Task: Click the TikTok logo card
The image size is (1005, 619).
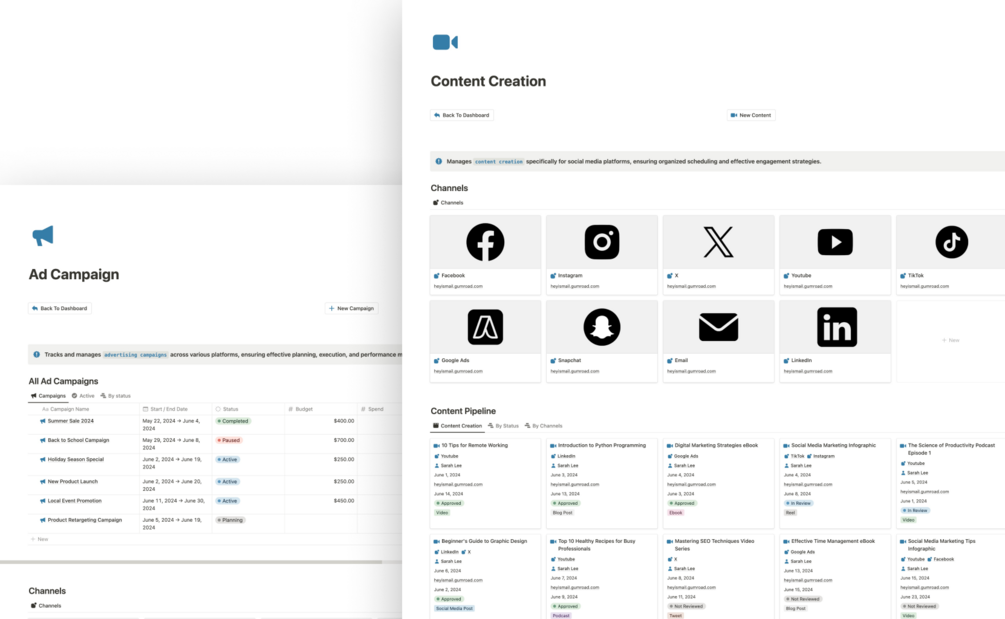Action: (951, 242)
